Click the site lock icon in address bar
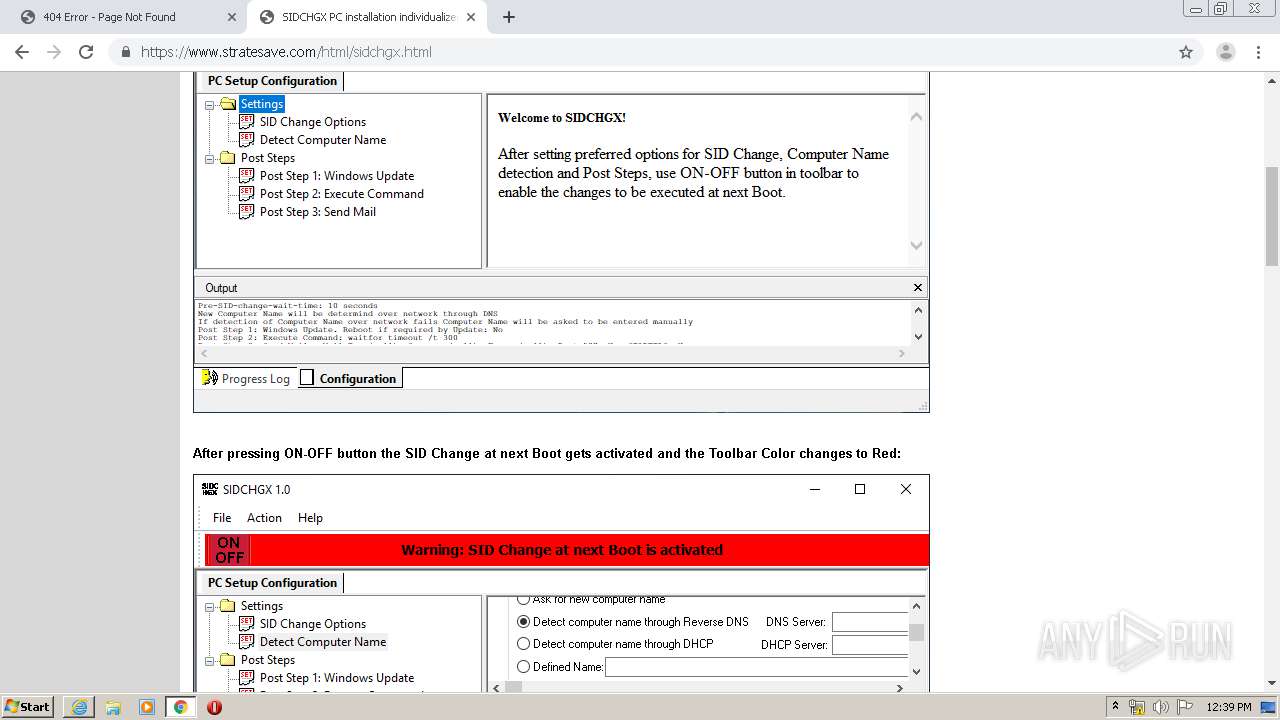The width and height of the screenshot is (1280, 720). tap(126, 52)
